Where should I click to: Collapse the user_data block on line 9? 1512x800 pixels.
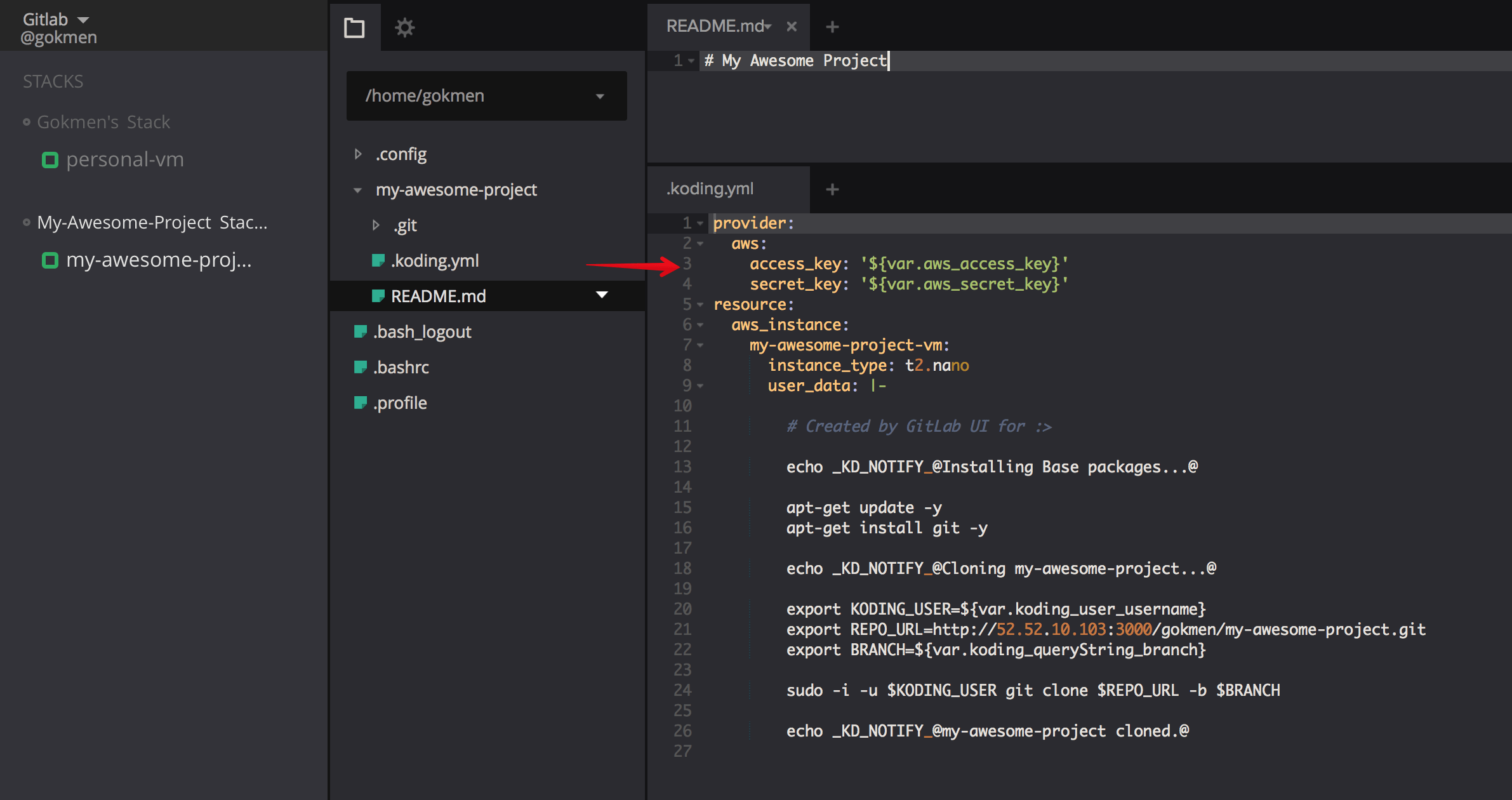(699, 385)
